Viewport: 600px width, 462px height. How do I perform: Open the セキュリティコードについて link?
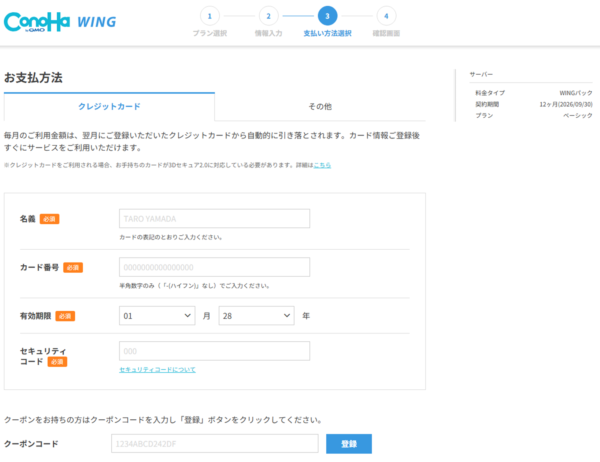pos(157,370)
